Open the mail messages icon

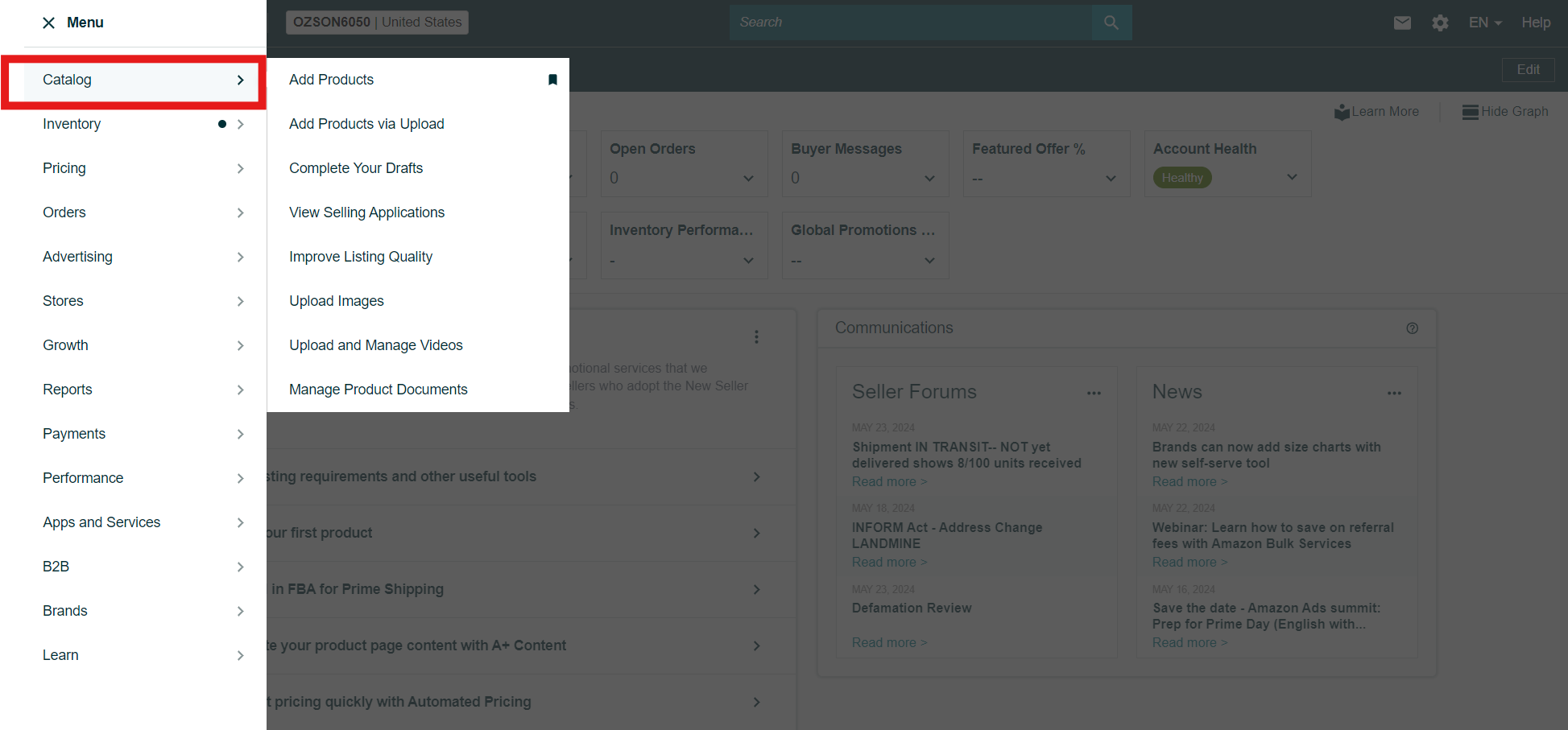tap(1402, 23)
